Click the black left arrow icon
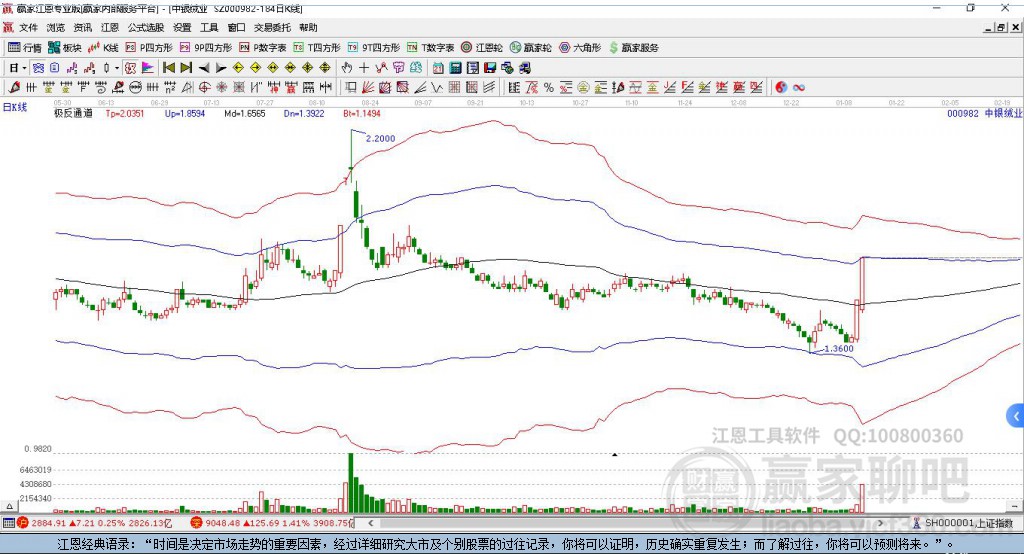This screenshot has width=1024, height=554. click(204, 68)
